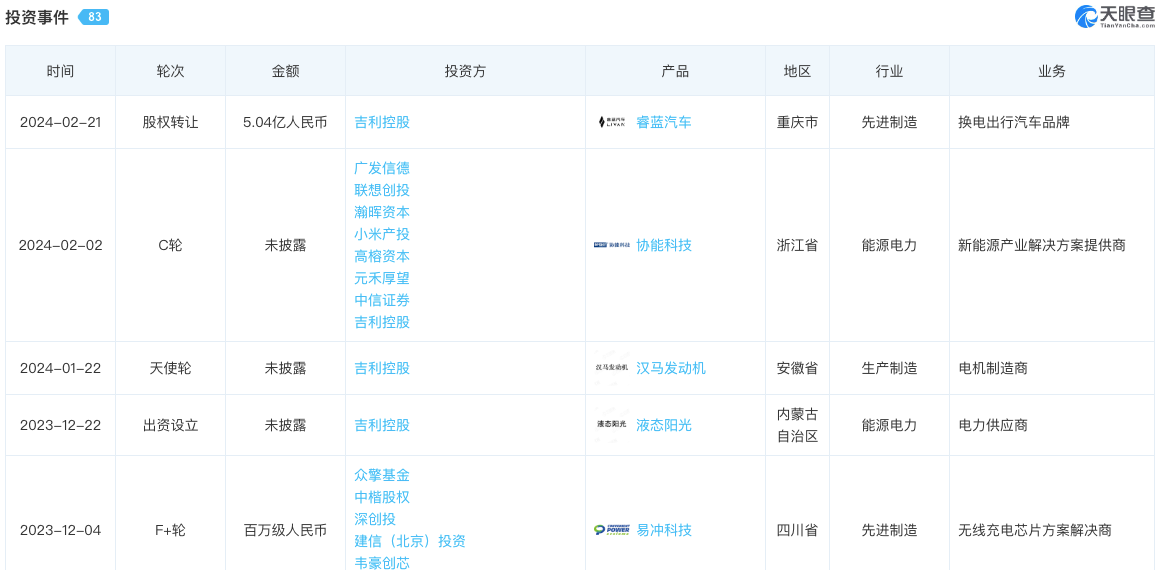Screen dimensions: 1170x570
Task: Select the 联想创投 investor link
Action: 381,190
